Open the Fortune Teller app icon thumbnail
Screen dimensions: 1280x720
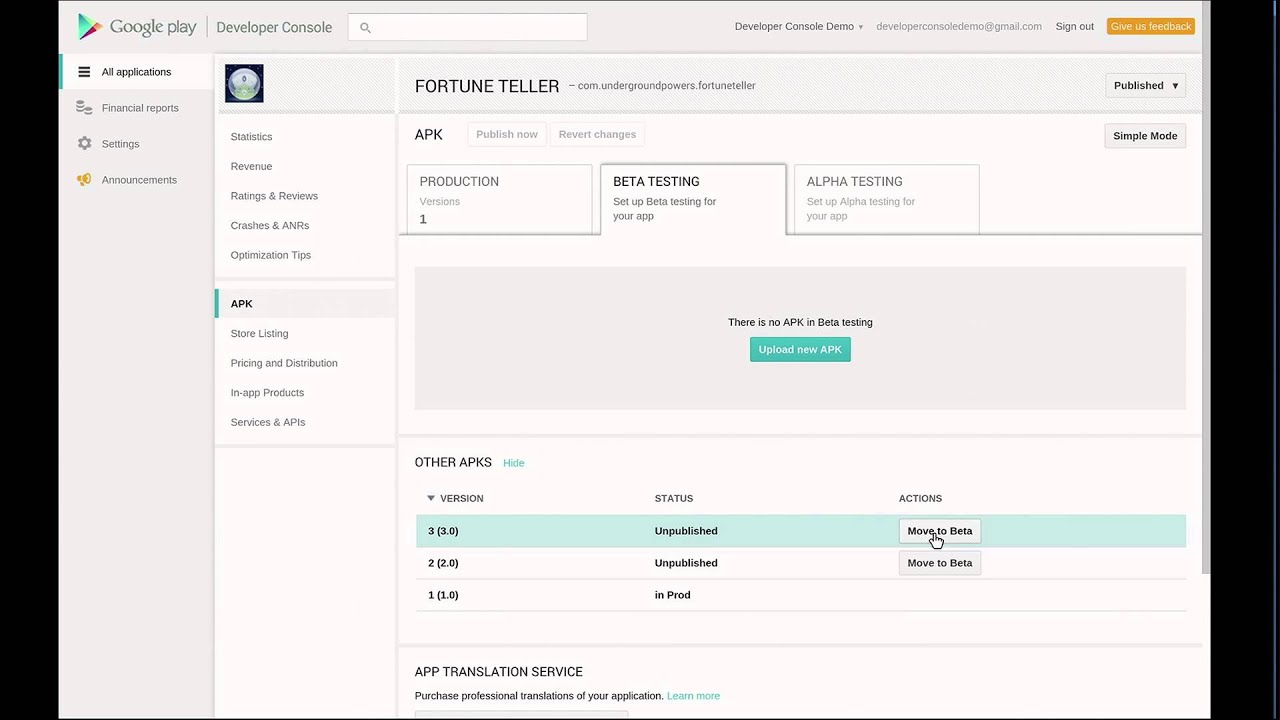(244, 84)
